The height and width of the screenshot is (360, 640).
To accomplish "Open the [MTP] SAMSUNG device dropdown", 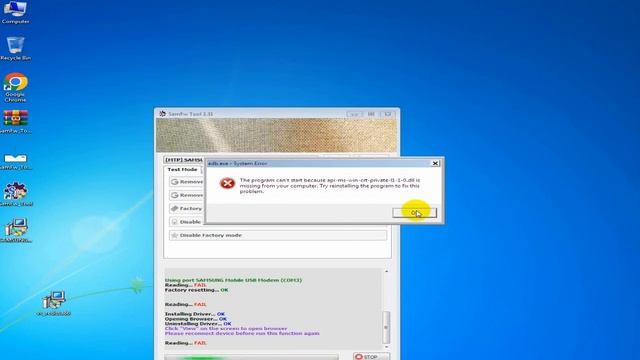I will pyautogui.click(x=183, y=160).
